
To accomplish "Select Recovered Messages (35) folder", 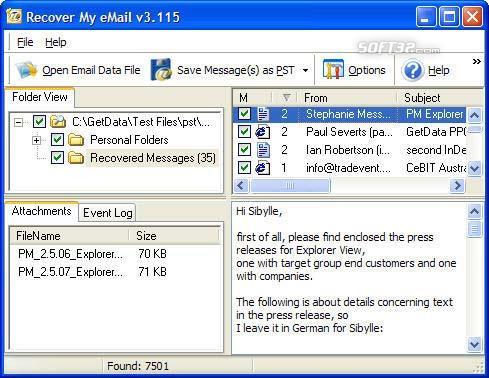I will [x=153, y=158].
